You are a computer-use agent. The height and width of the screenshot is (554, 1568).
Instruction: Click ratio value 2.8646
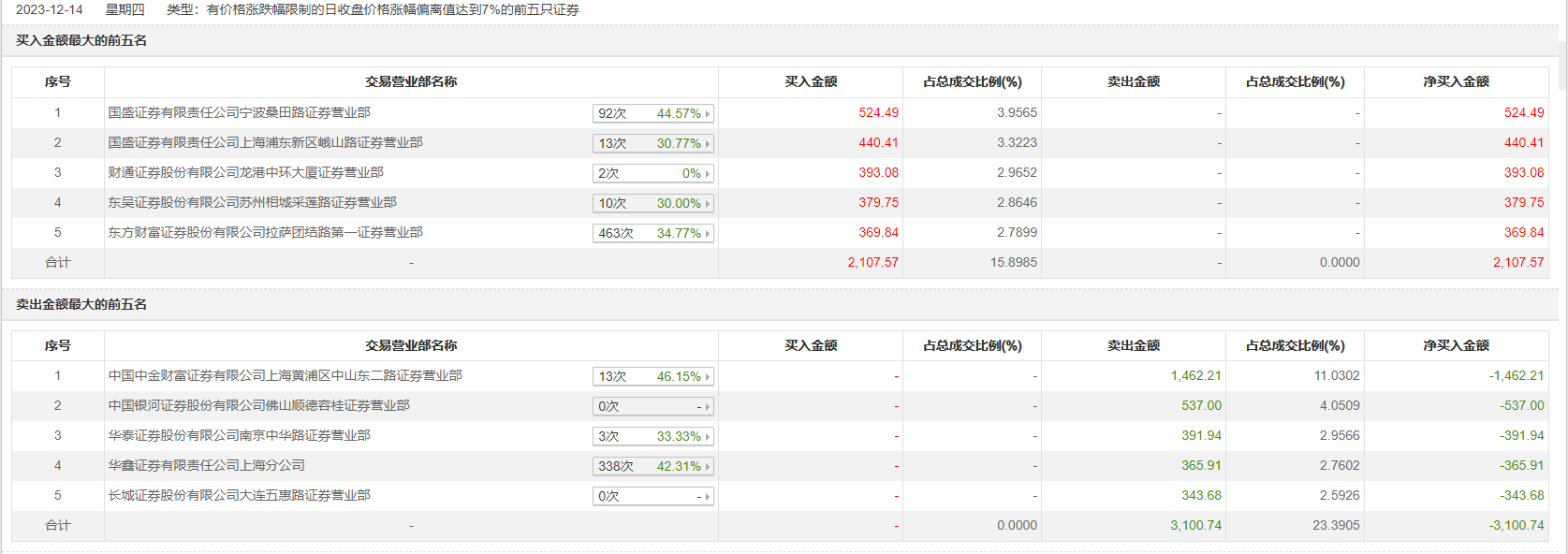pos(1017,202)
